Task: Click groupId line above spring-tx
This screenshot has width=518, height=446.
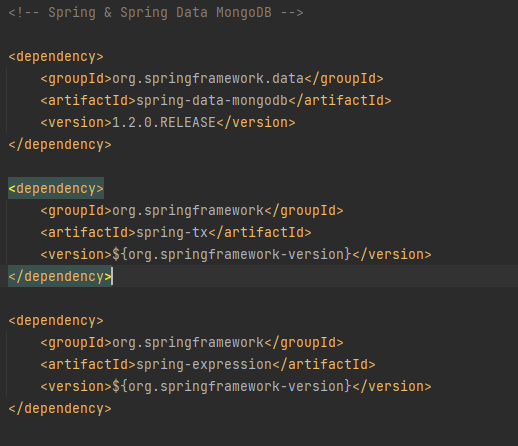Action: coord(192,211)
